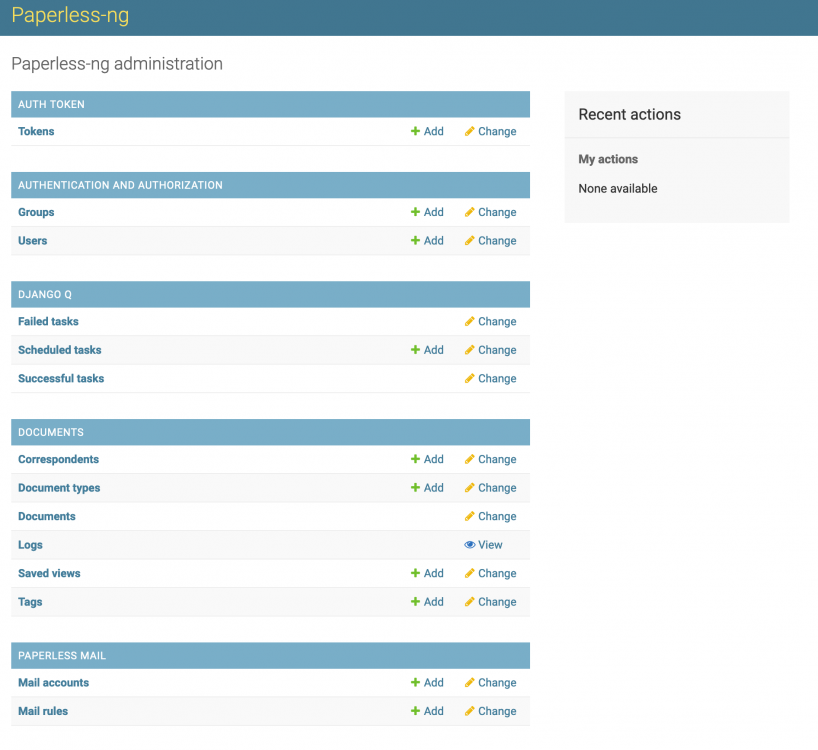The width and height of the screenshot is (818, 750).
Task: Click the Change text for Failed tasks
Action: [x=497, y=321]
